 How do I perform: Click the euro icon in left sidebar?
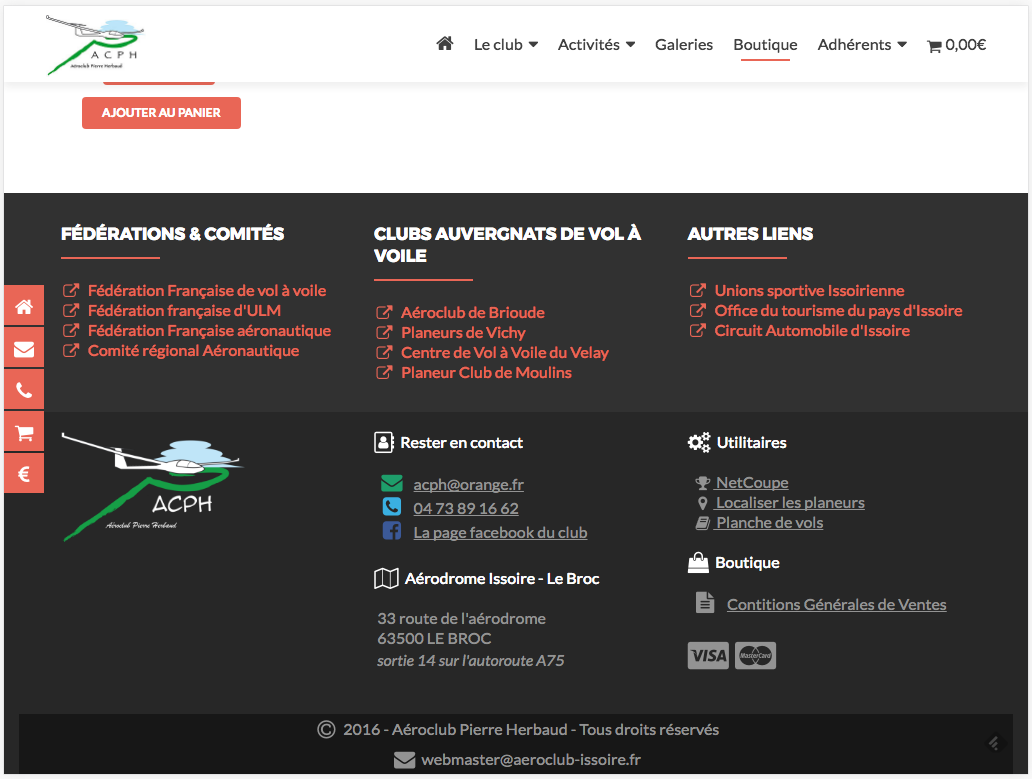coord(24,474)
